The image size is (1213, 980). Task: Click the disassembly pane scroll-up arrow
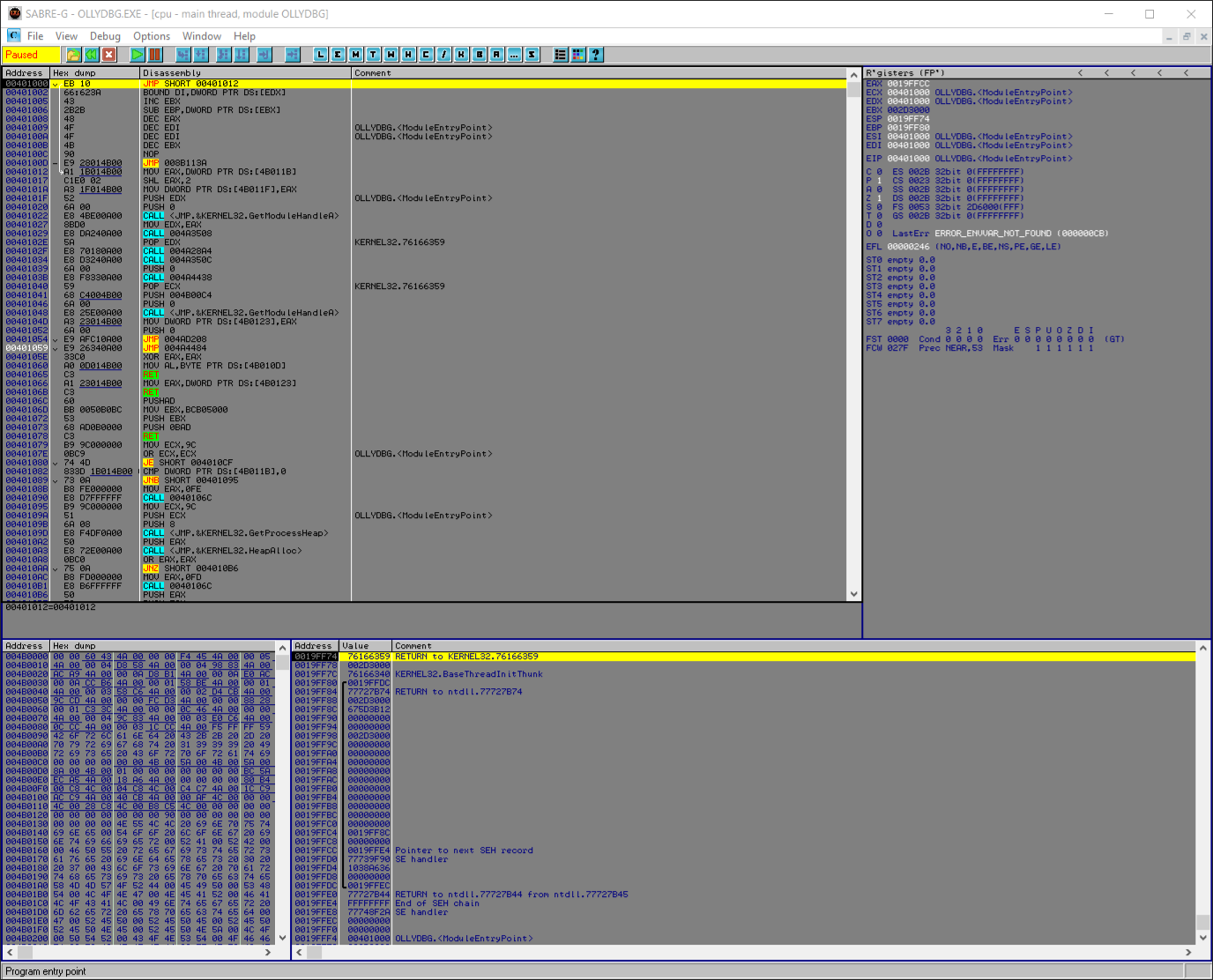click(853, 74)
